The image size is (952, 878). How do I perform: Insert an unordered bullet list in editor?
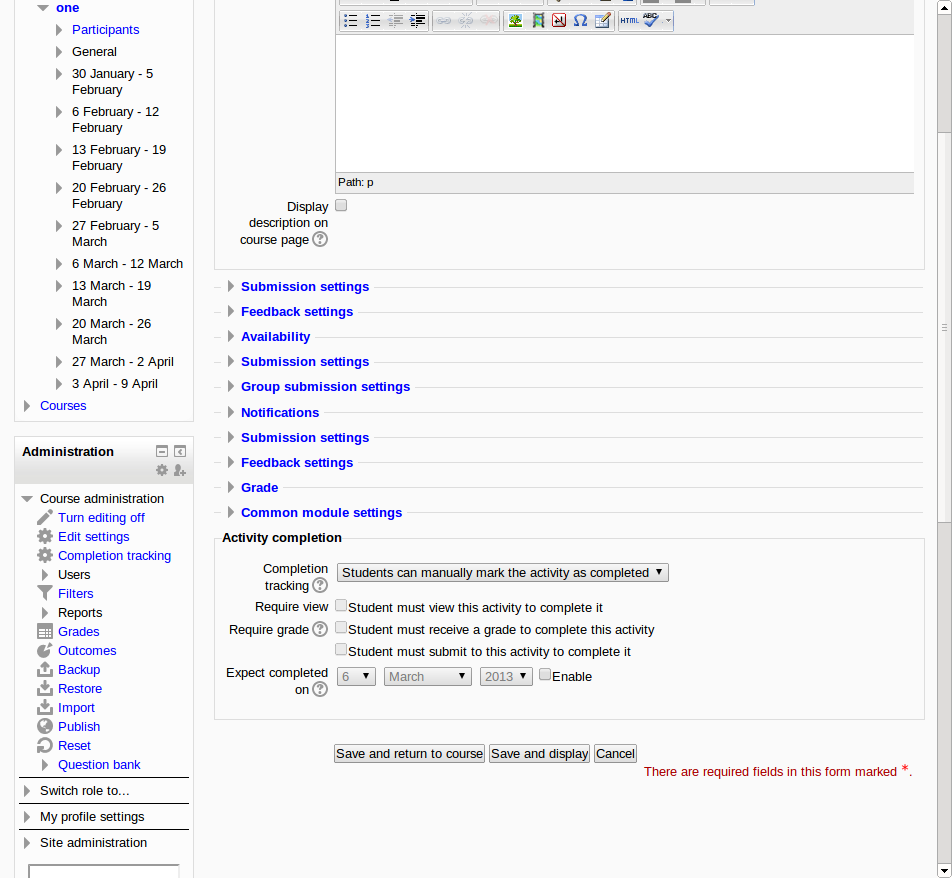point(350,21)
